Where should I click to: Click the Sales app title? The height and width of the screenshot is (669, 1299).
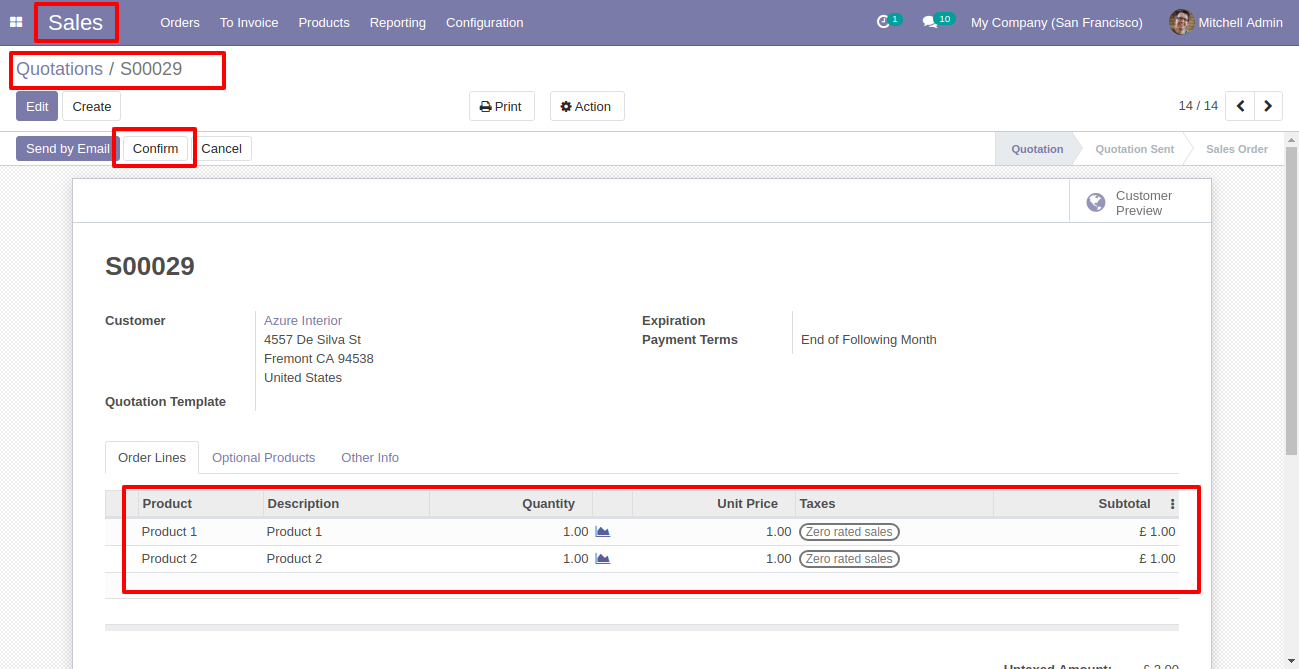pos(76,22)
